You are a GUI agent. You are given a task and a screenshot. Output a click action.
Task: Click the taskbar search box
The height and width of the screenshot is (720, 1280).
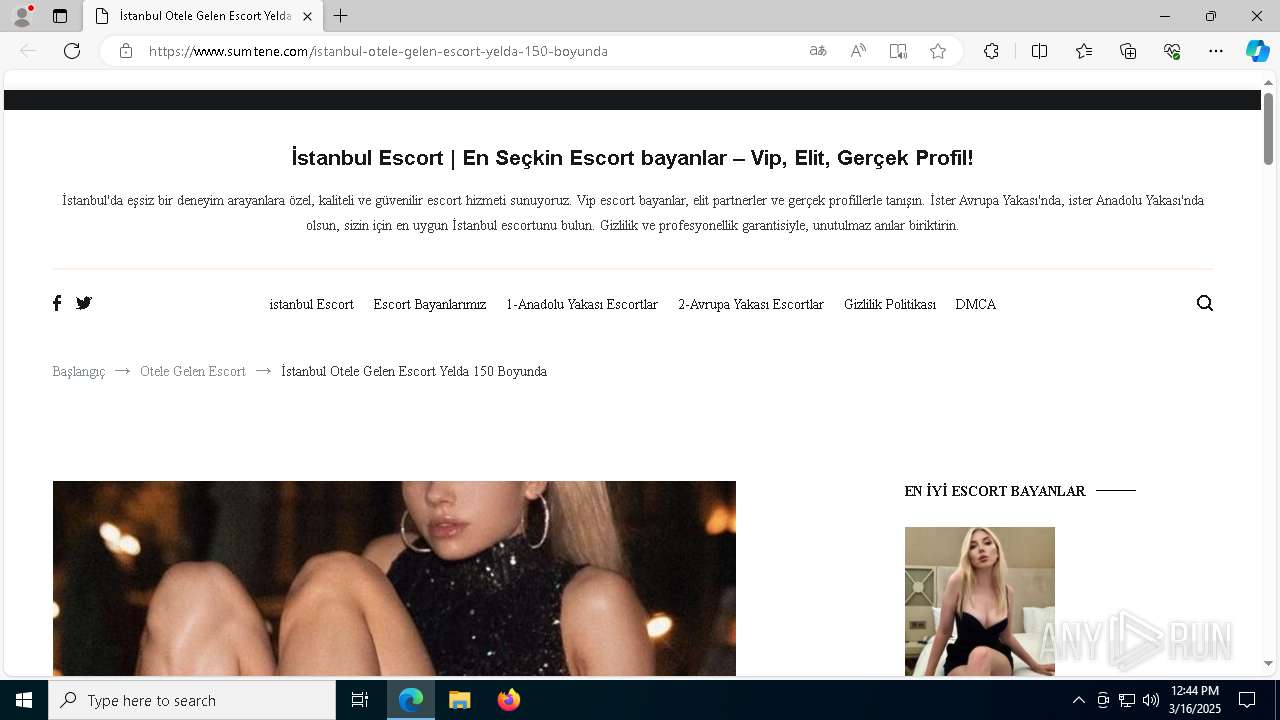(192, 700)
